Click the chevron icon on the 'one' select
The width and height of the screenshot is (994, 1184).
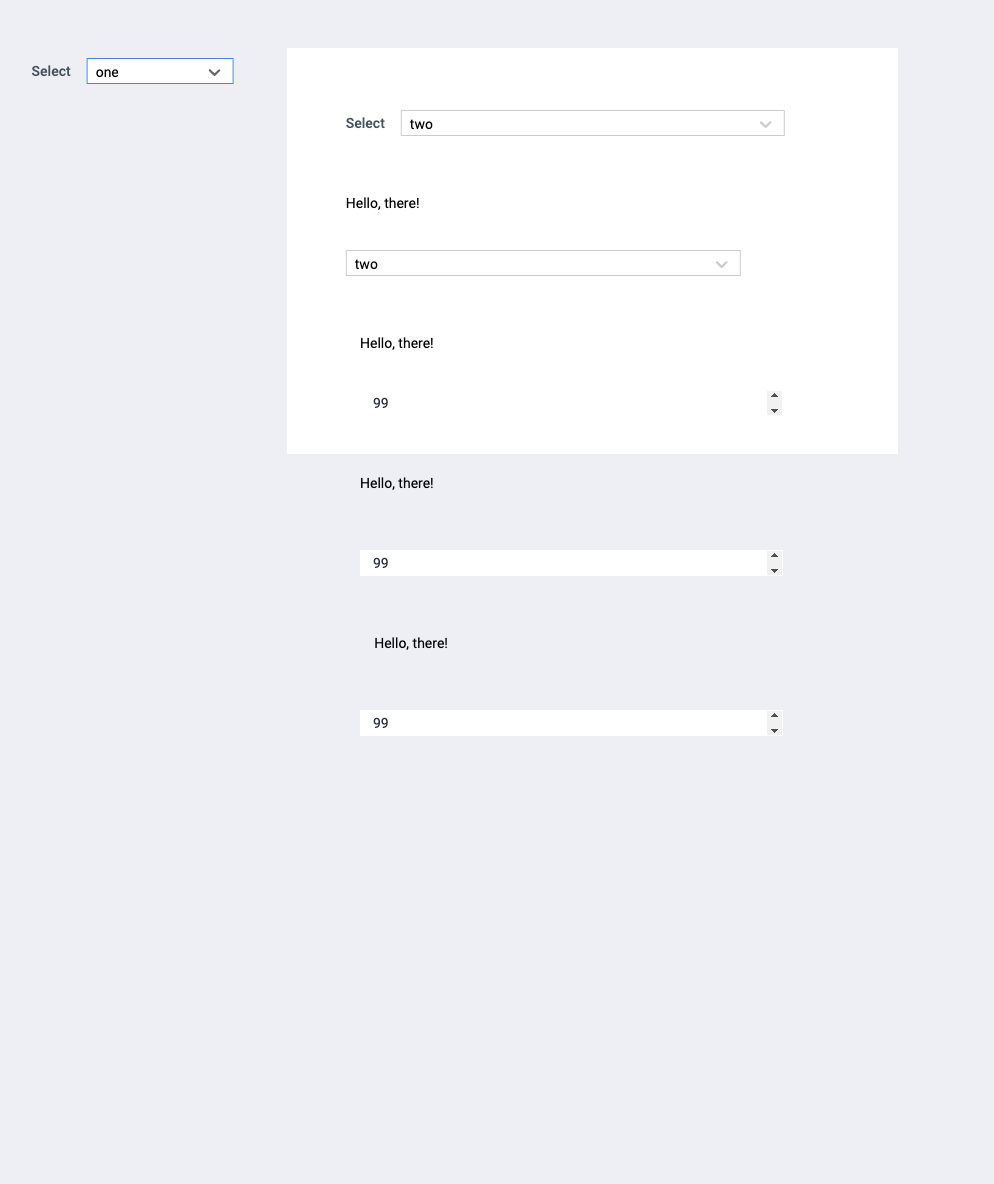click(214, 71)
